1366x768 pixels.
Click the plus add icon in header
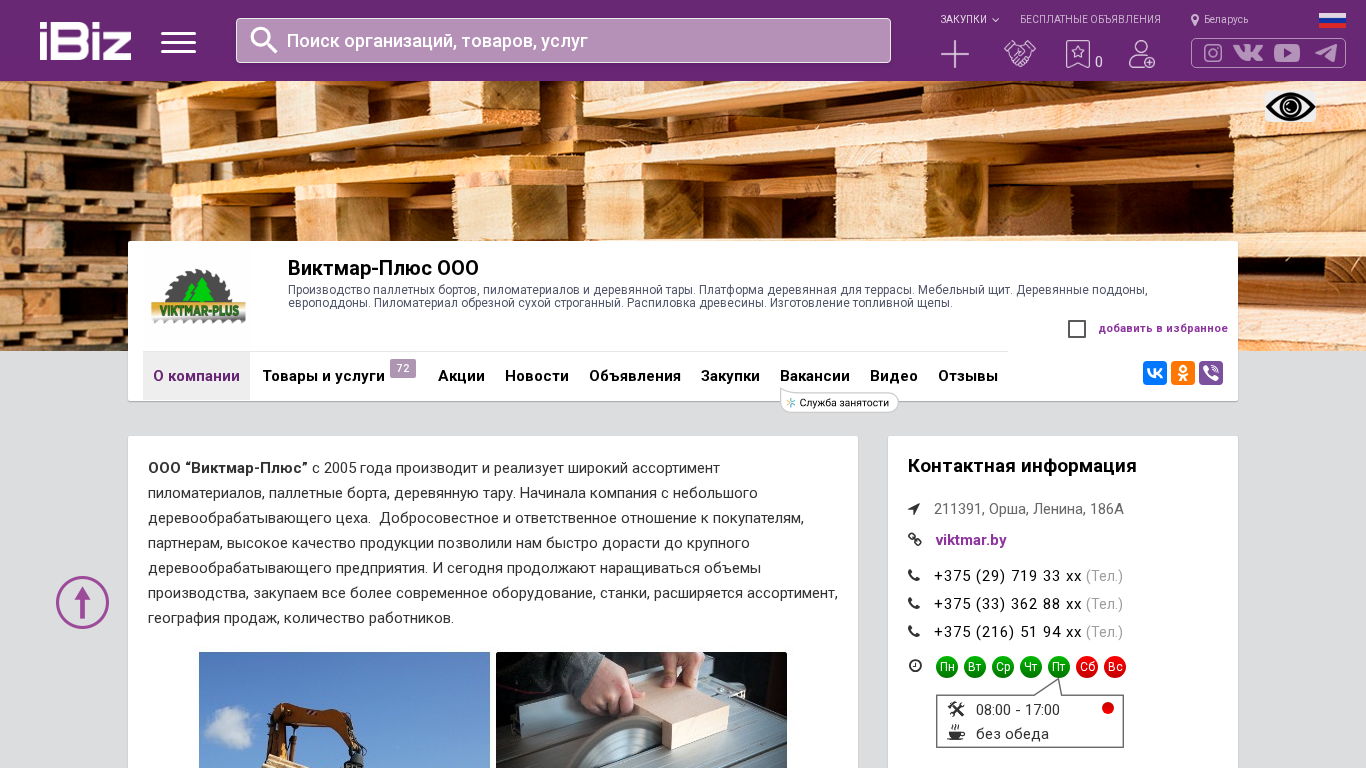955,54
